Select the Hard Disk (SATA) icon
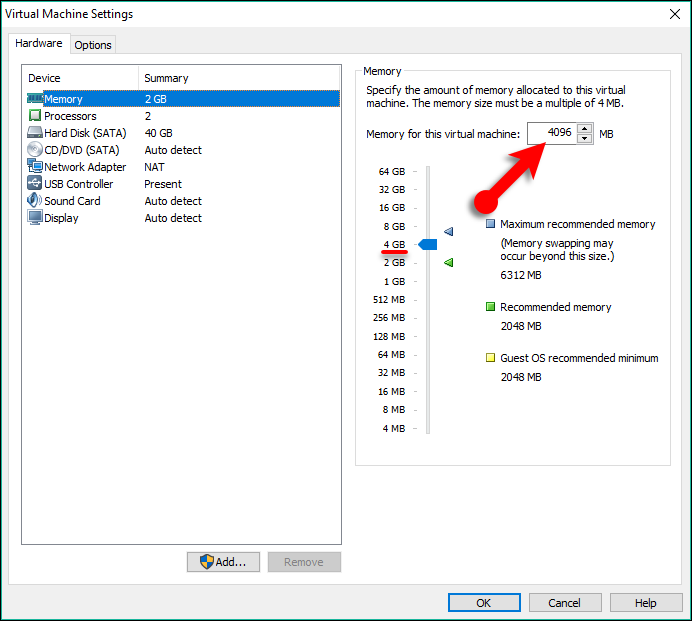692x621 pixels. pyautogui.click(x=35, y=133)
